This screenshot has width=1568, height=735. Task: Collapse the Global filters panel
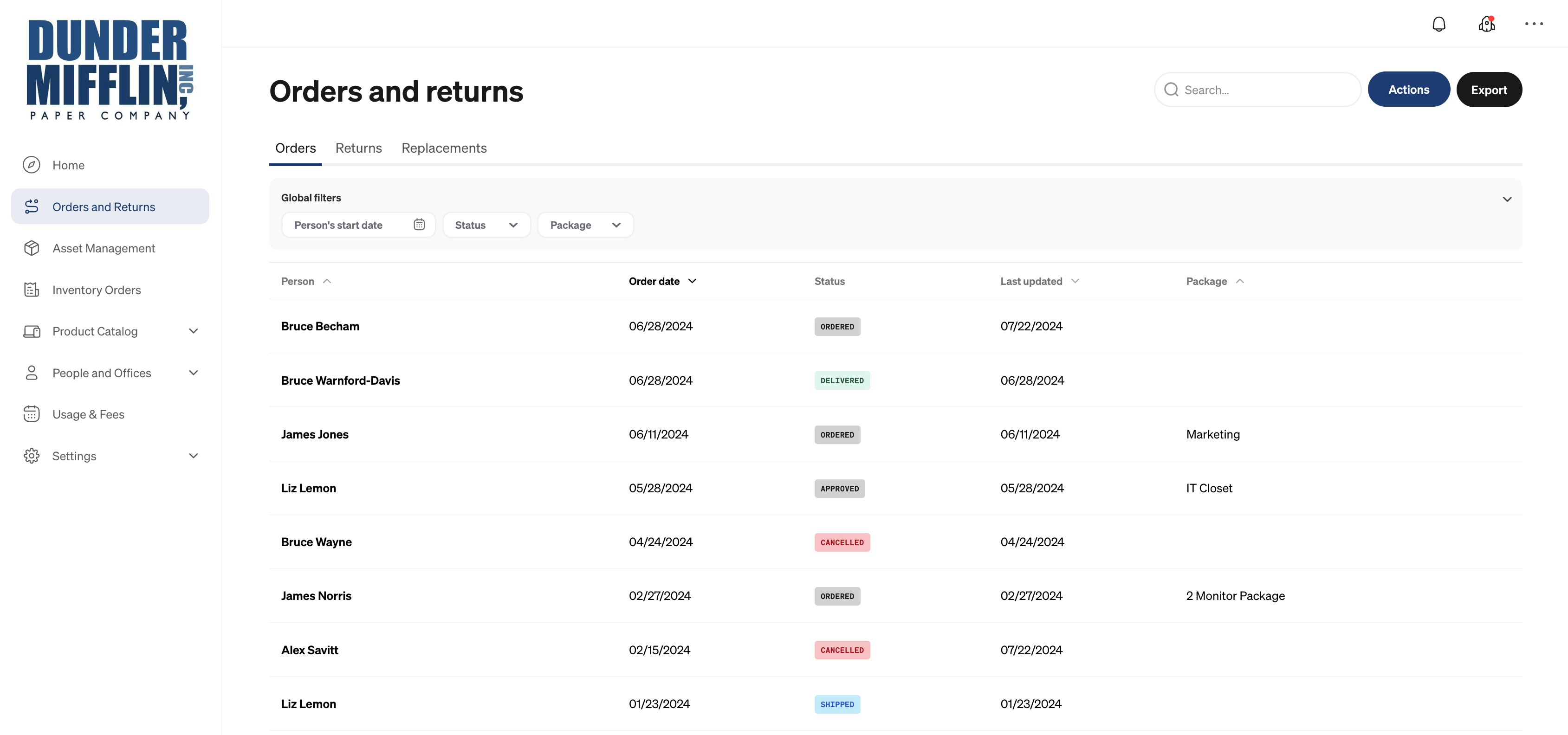click(x=1507, y=199)
